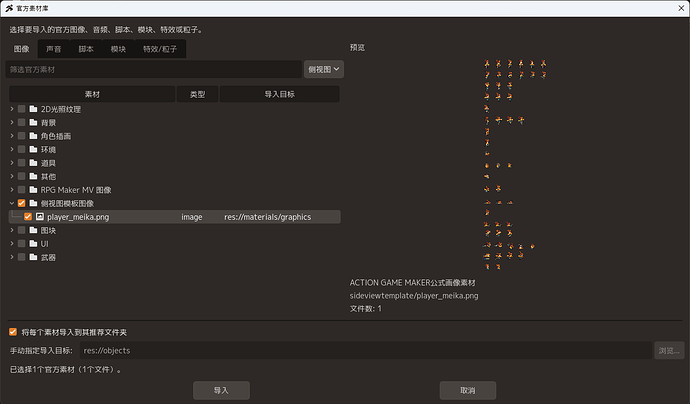Close the 官方素材库 dialog
The height and width of the screenshot is (404, 690).
(x=681, y=8)
